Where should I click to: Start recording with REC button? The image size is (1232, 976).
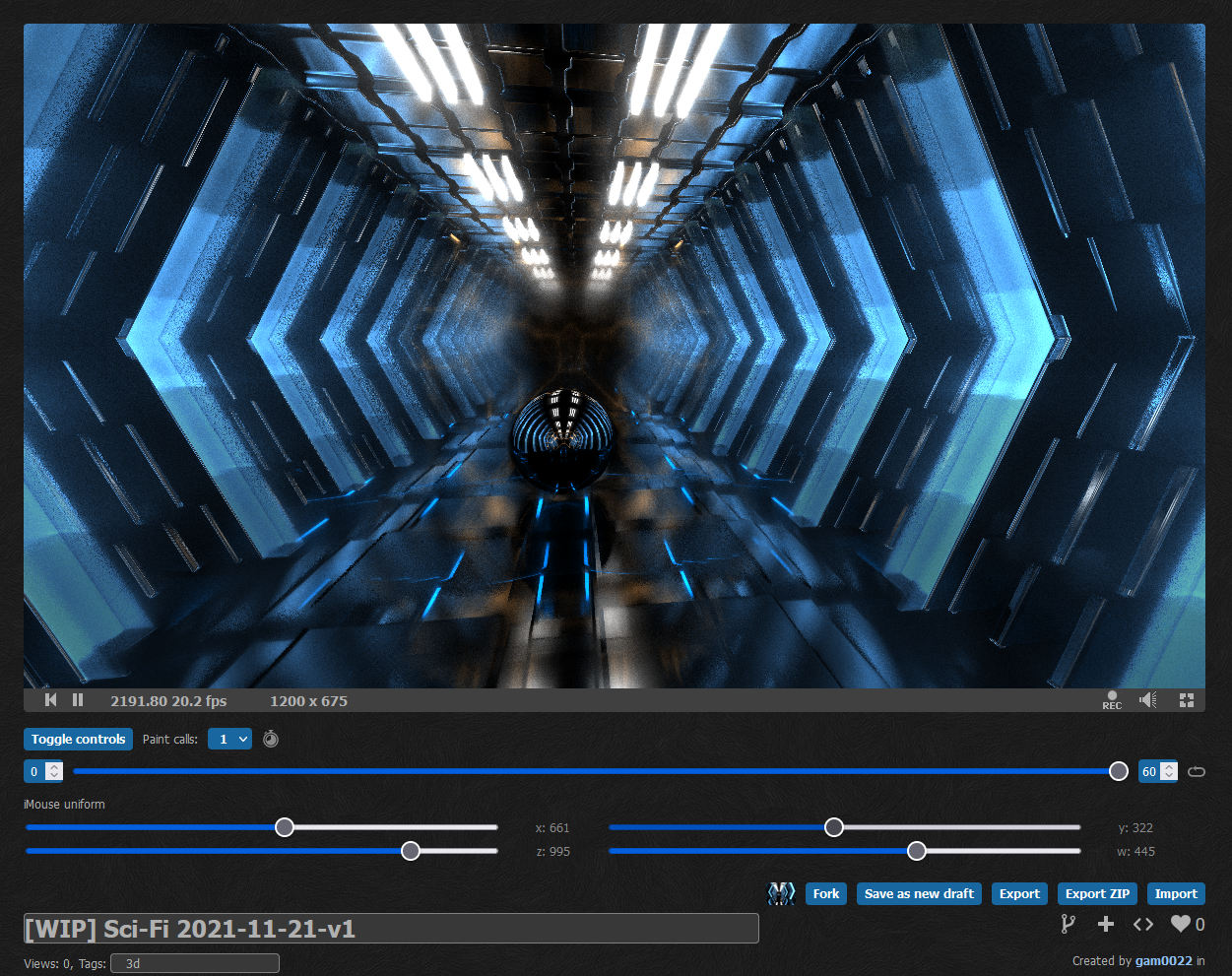[1112, 700]
